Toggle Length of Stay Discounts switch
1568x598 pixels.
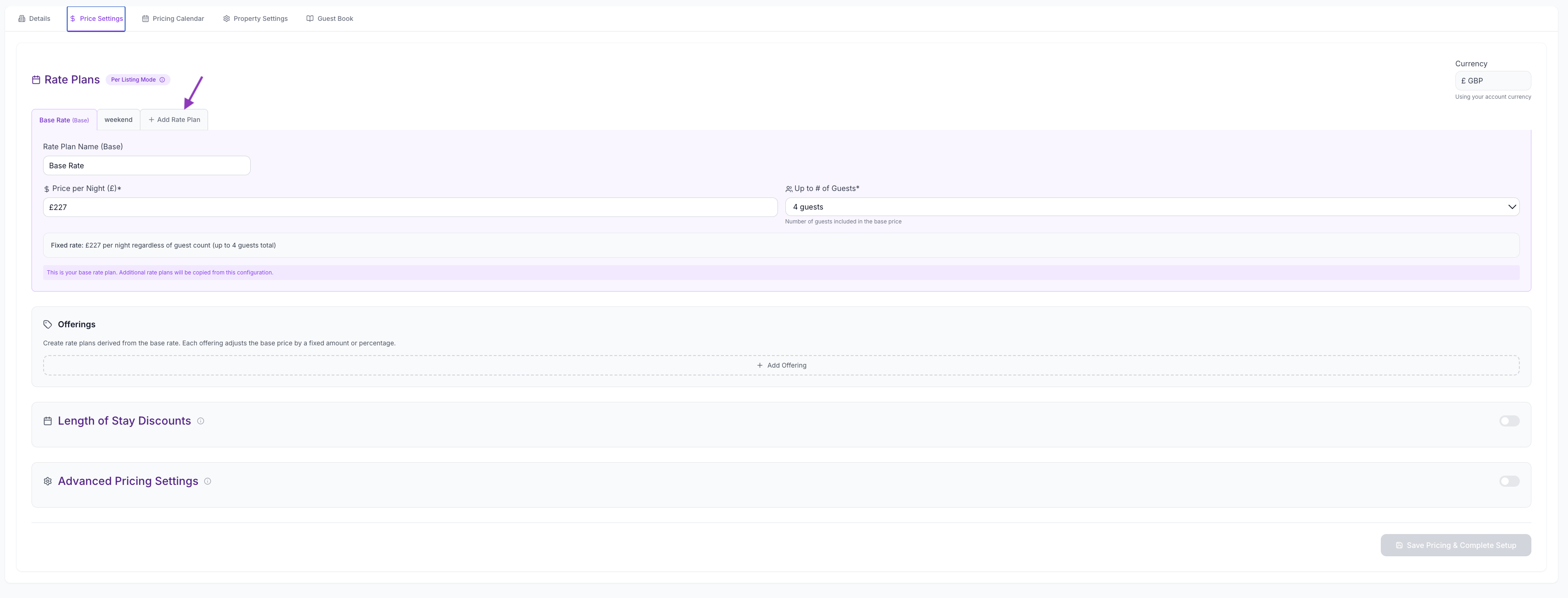click(x=1509, y=421)
